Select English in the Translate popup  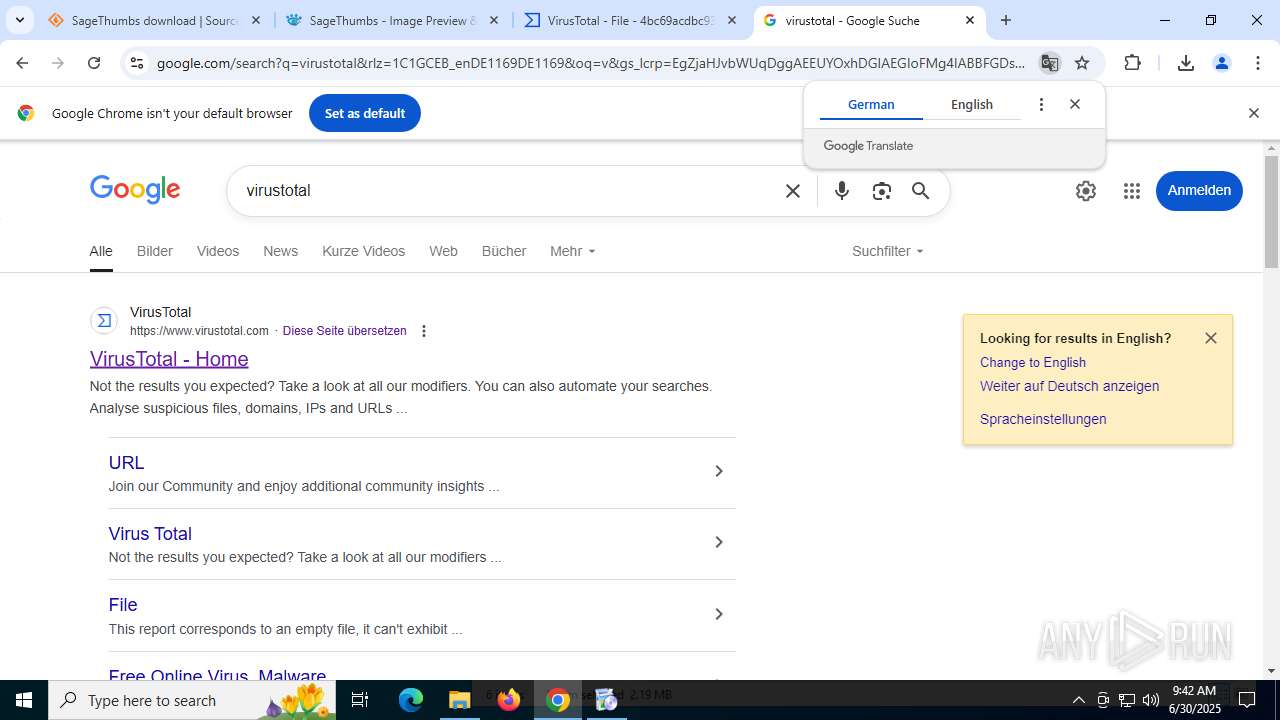click(x=972, y=104)
